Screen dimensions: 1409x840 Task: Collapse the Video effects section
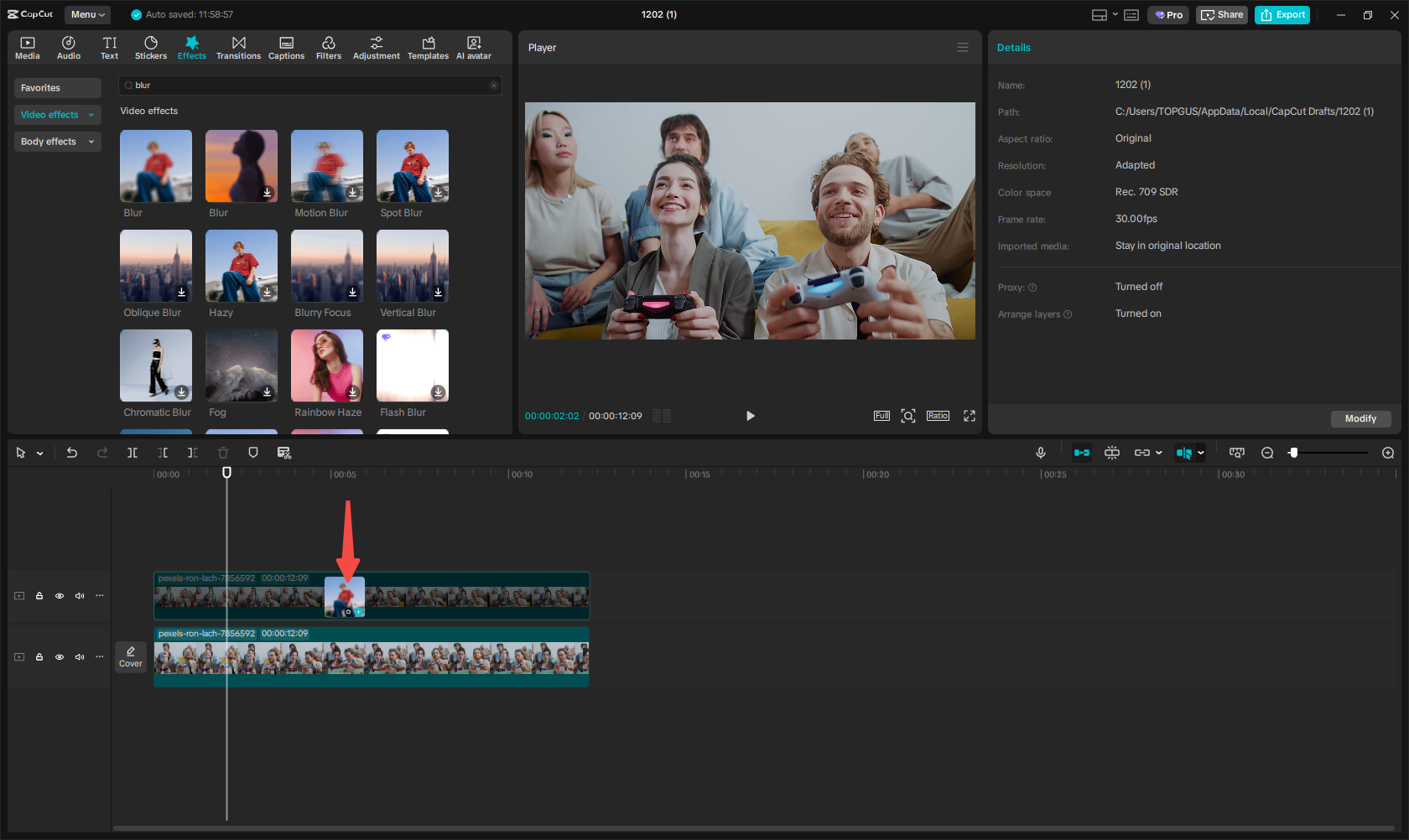click(x=91, y=114)
